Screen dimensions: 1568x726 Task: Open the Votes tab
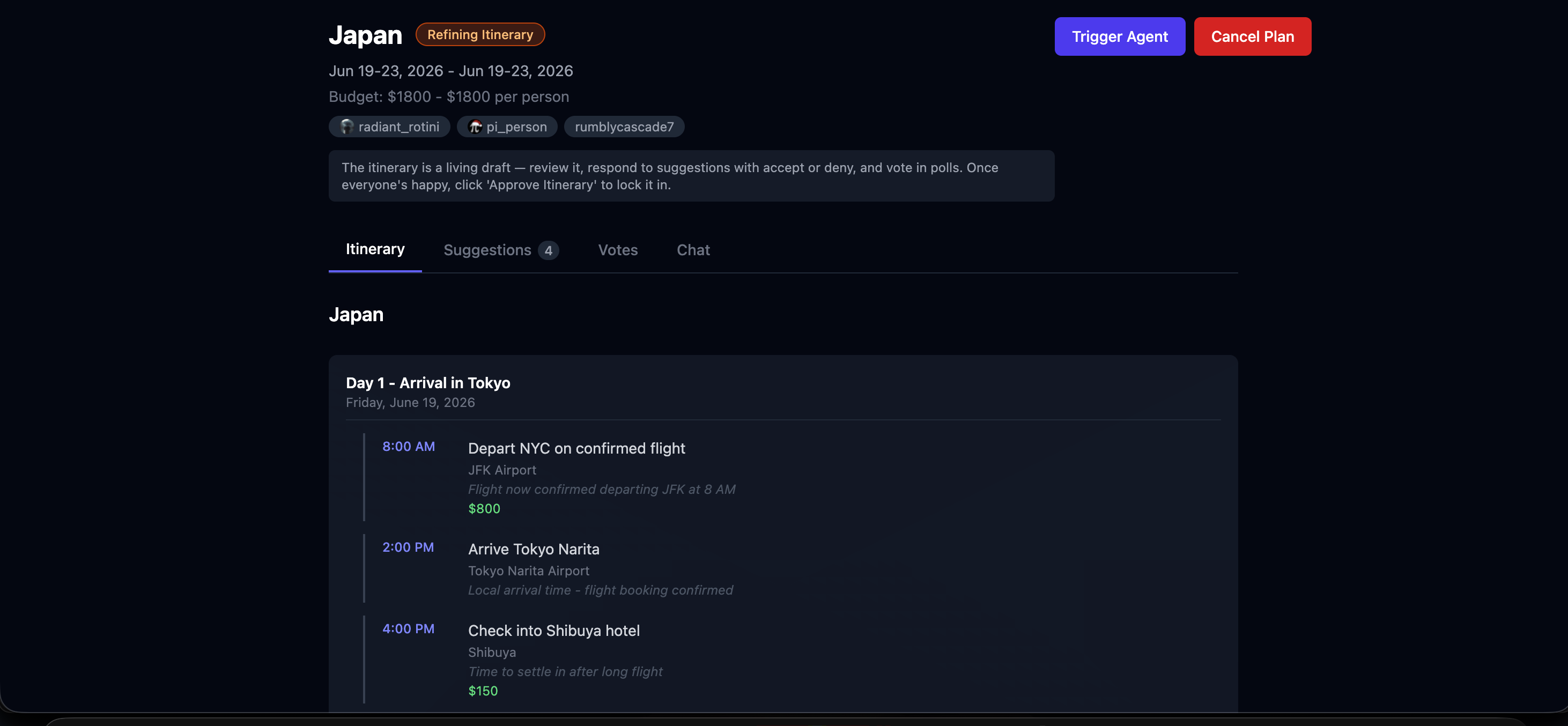[617, 250]
